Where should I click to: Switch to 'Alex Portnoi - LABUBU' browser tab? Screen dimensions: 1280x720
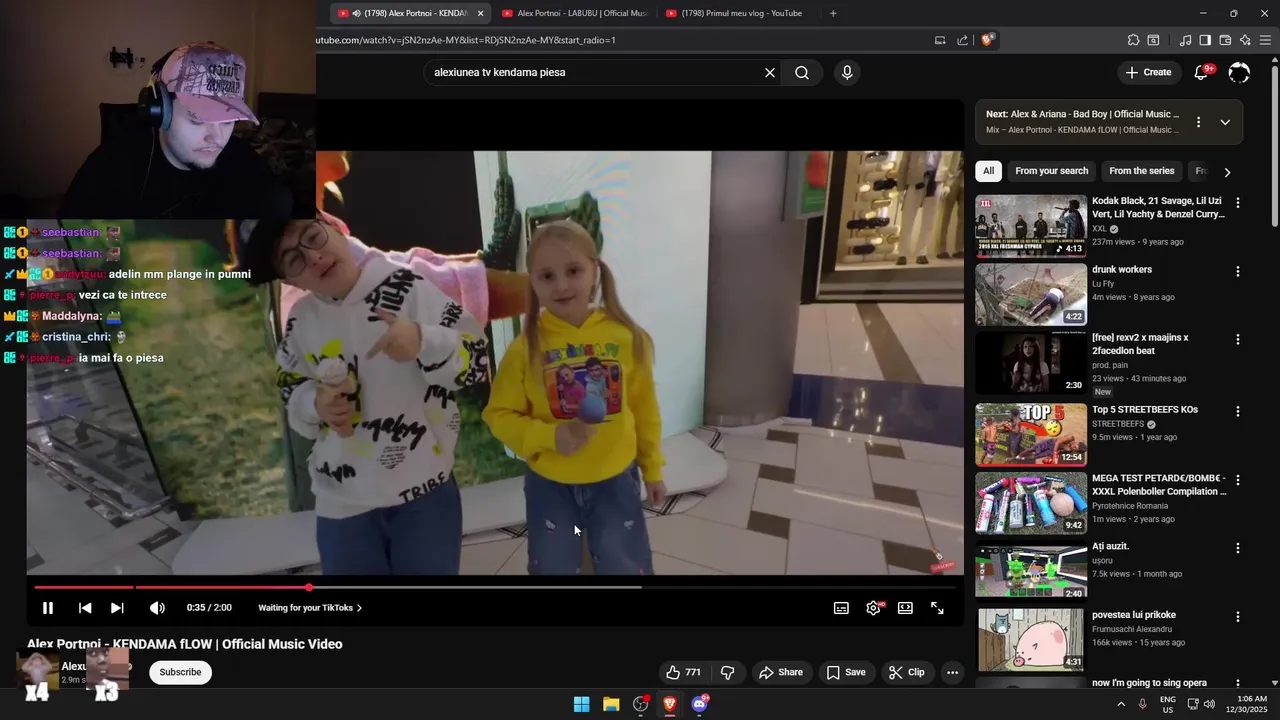(x=574, y=13)
